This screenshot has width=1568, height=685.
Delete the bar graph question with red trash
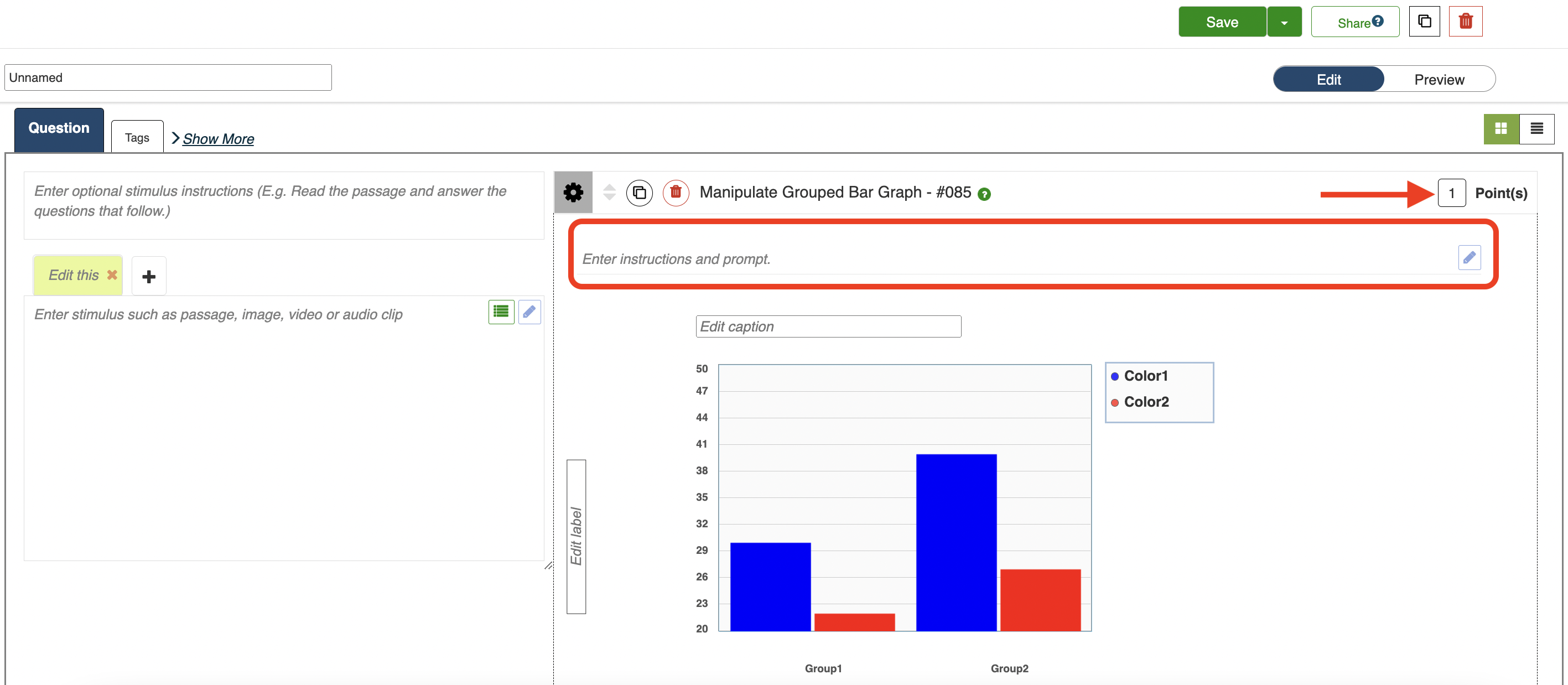[675, 193]
